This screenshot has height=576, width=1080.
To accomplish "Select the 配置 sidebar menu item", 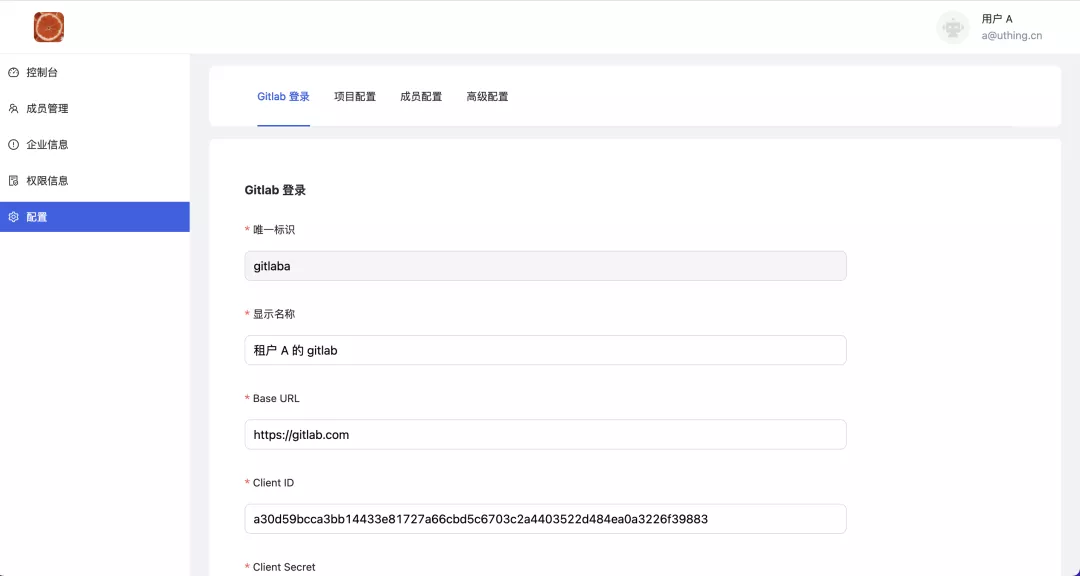I will coord(95,217).
